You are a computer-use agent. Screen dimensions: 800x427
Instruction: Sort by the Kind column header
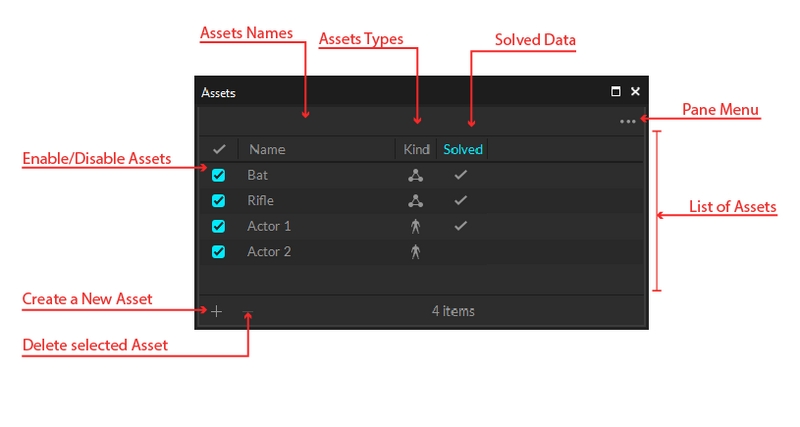point(416,150)
